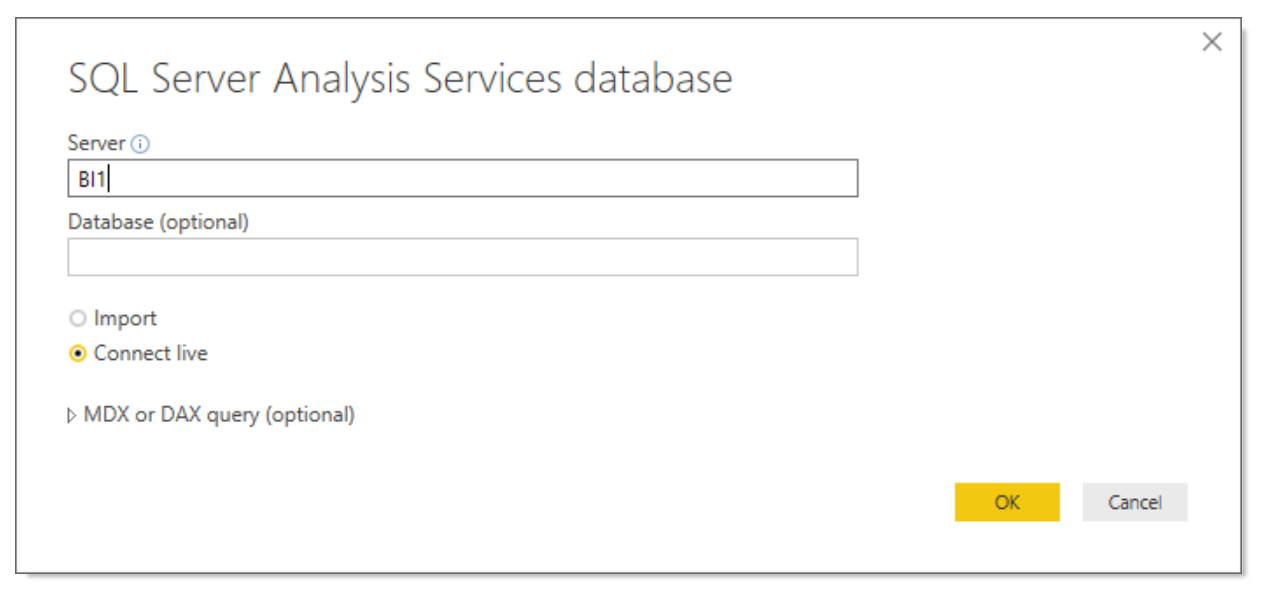Screen dimensions: 1267x599
Task: Expand the MDX or DAX query section
Action: 219,414
